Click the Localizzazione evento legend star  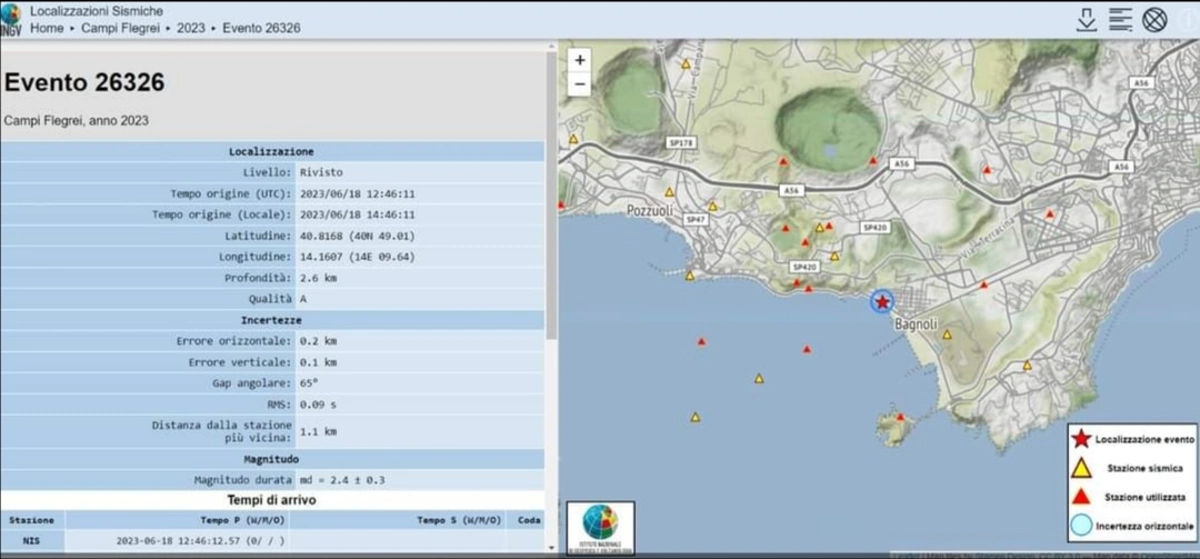point(1080,438)
